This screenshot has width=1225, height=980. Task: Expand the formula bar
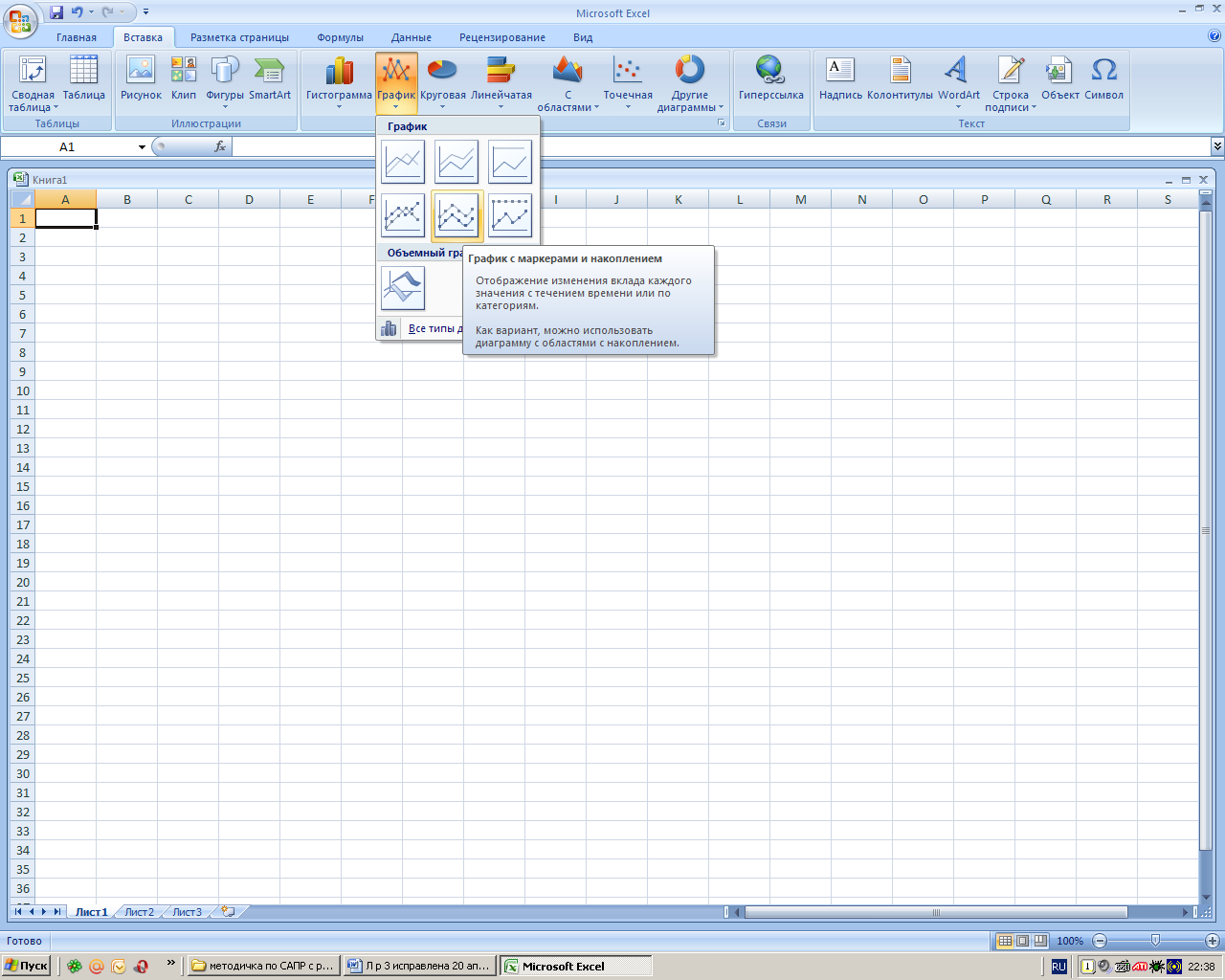[x=1217, y=146]
